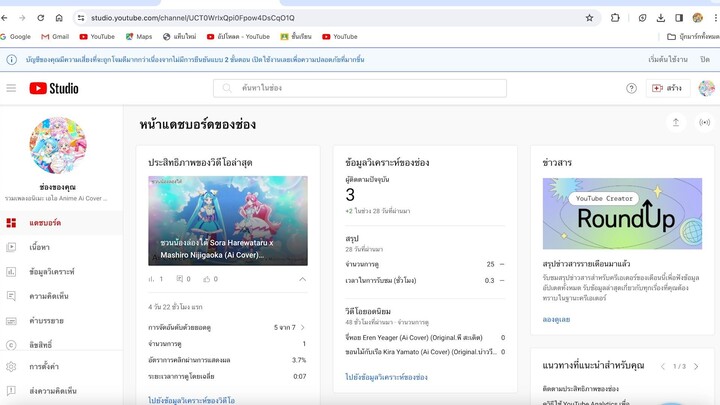This screenshot has height=405, width=720.
Task: Select เนื้อหา in the sidebar
Action: click(x=62, y=247)
